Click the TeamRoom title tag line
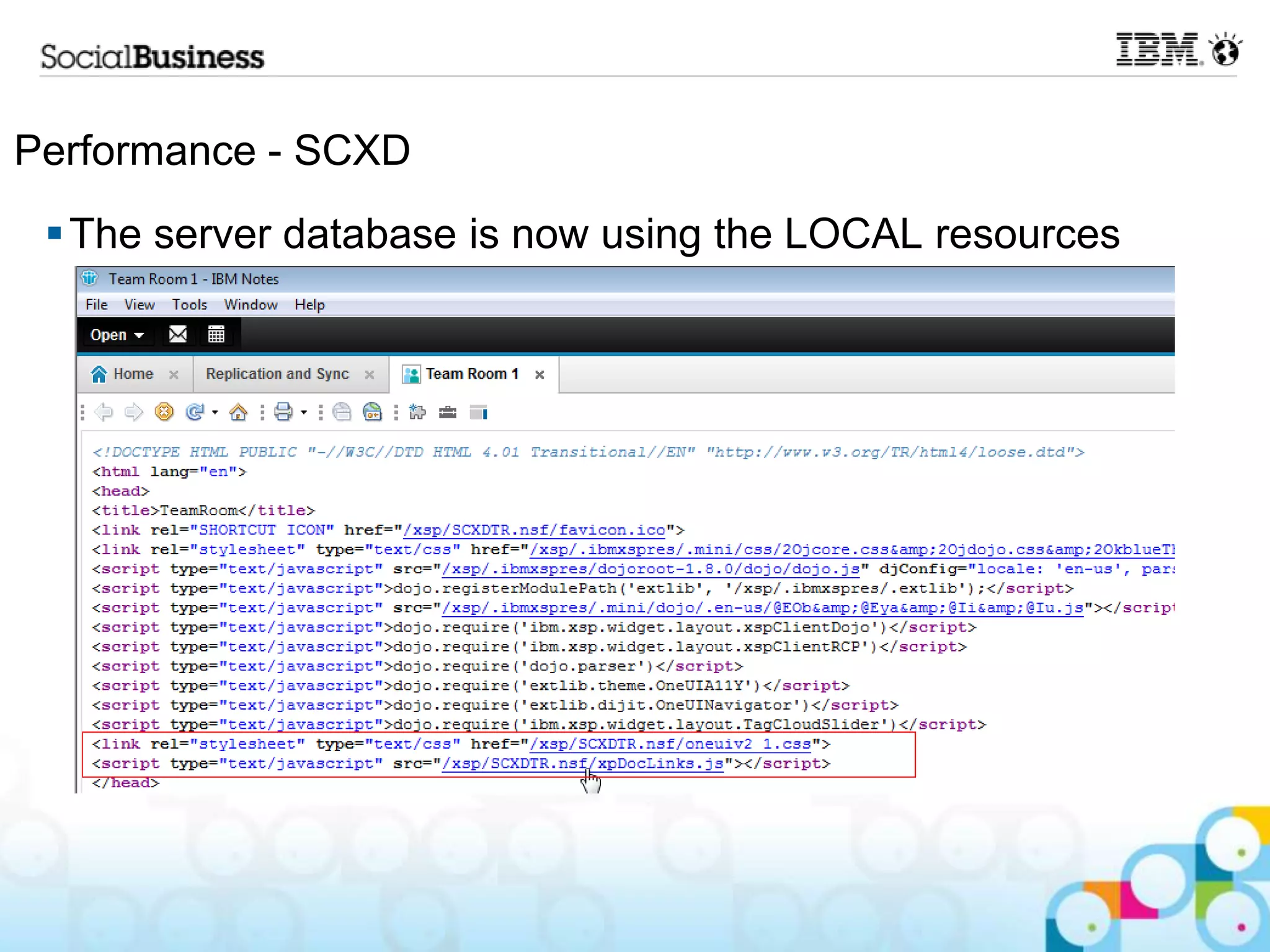The width and height of the screenshot is (1270, 952). point(203,511)
